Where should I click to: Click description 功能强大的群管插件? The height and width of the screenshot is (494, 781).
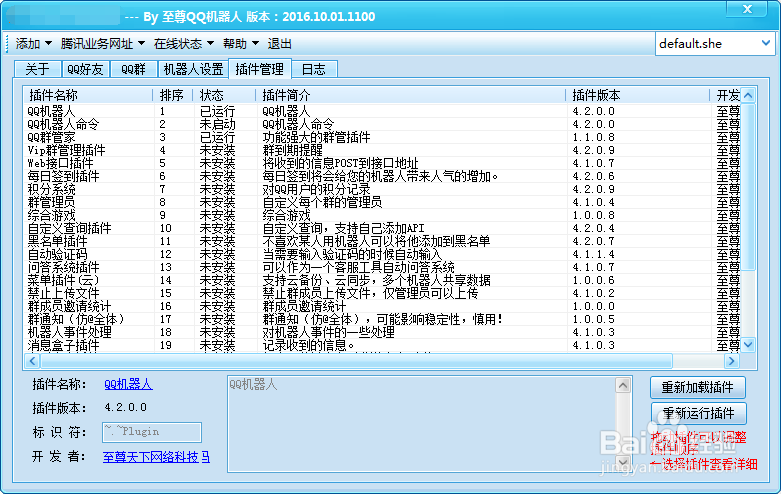click(x=316, y=137)
